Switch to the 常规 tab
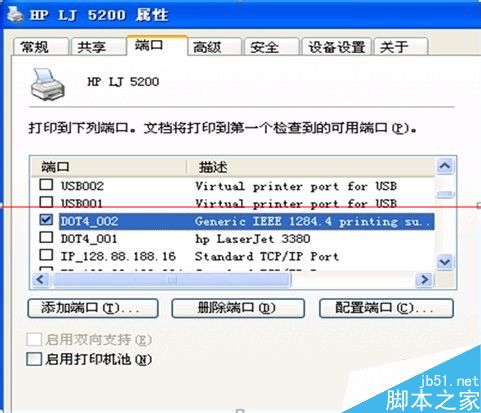This screenshot has height=413, width=481. [x=40, y=47]
